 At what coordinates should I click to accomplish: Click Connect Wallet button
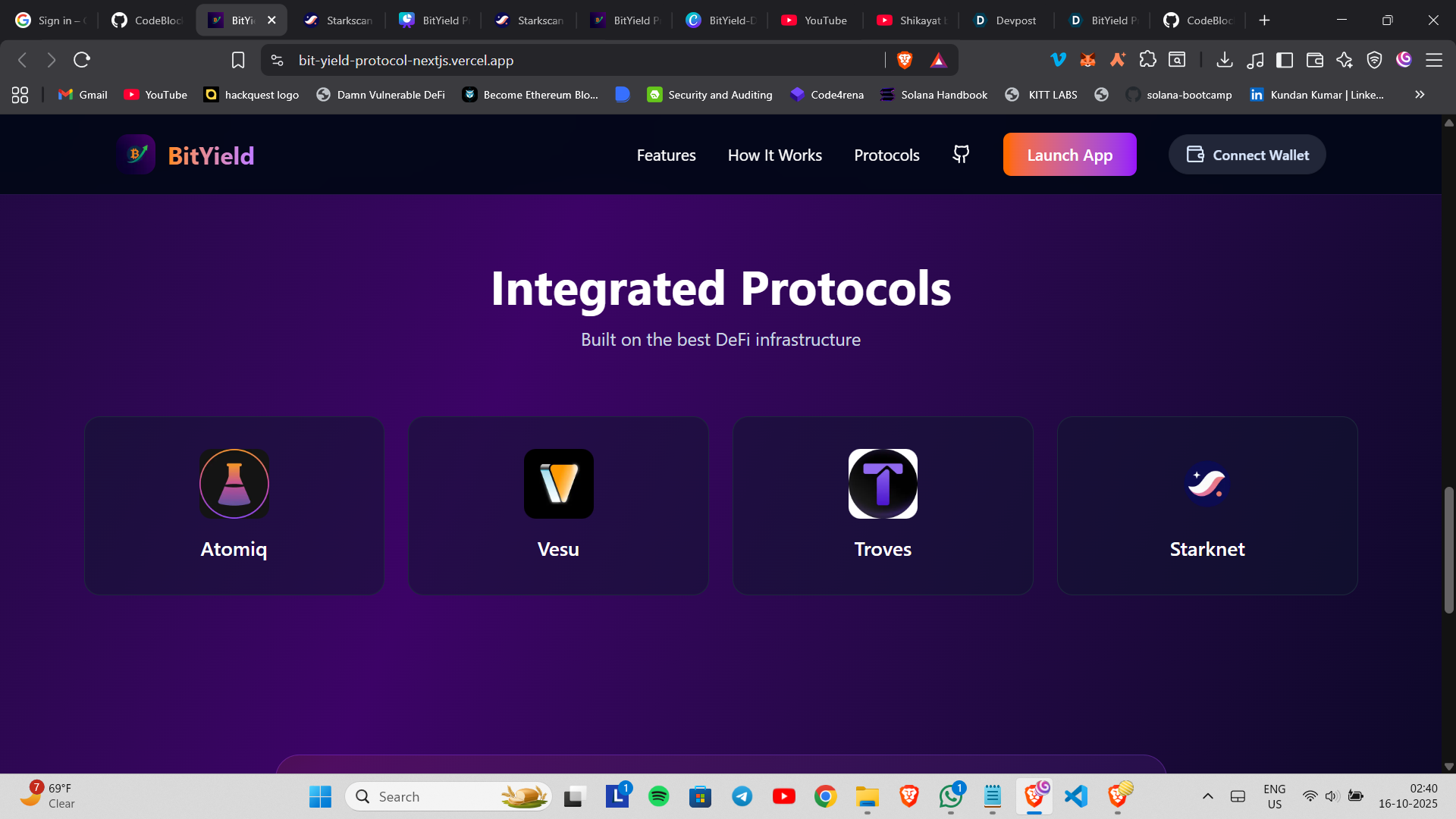(1247, 155)
